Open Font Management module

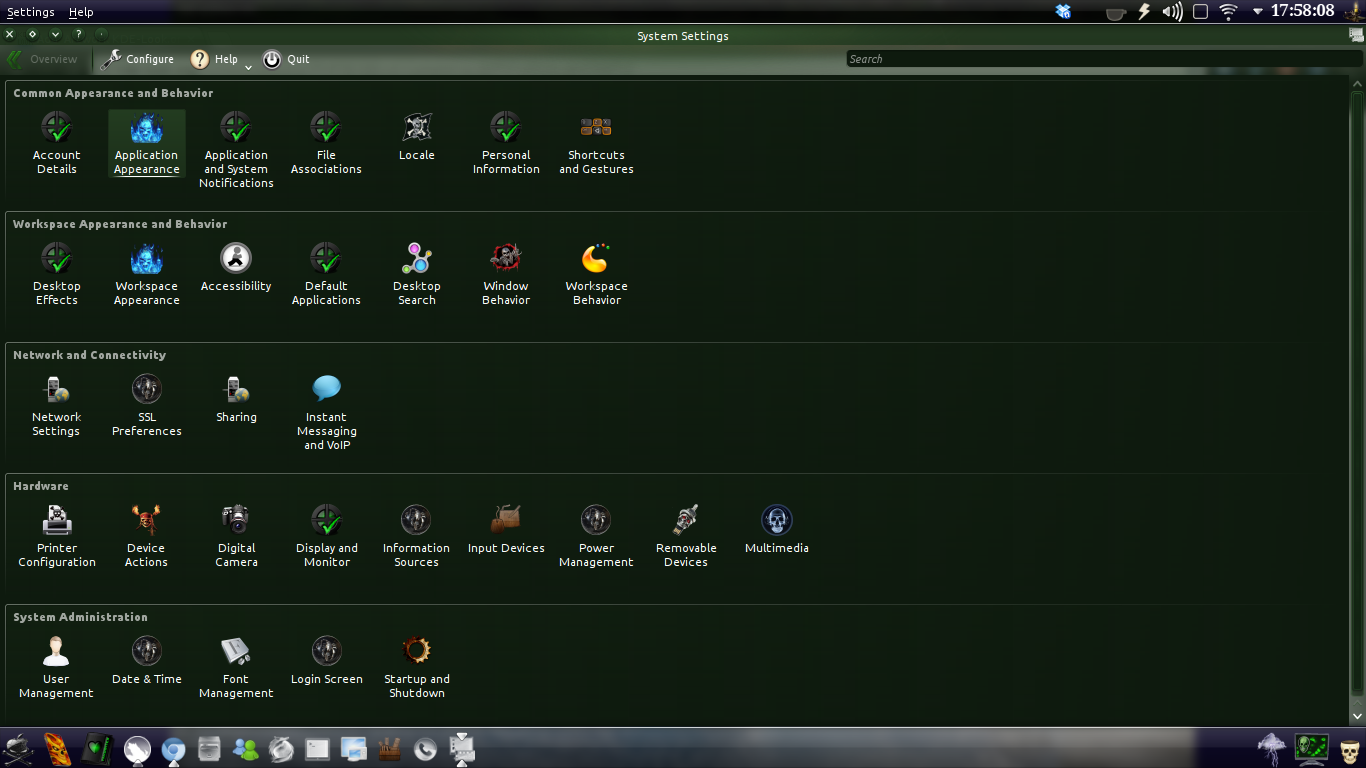click(x=236, y=668)
